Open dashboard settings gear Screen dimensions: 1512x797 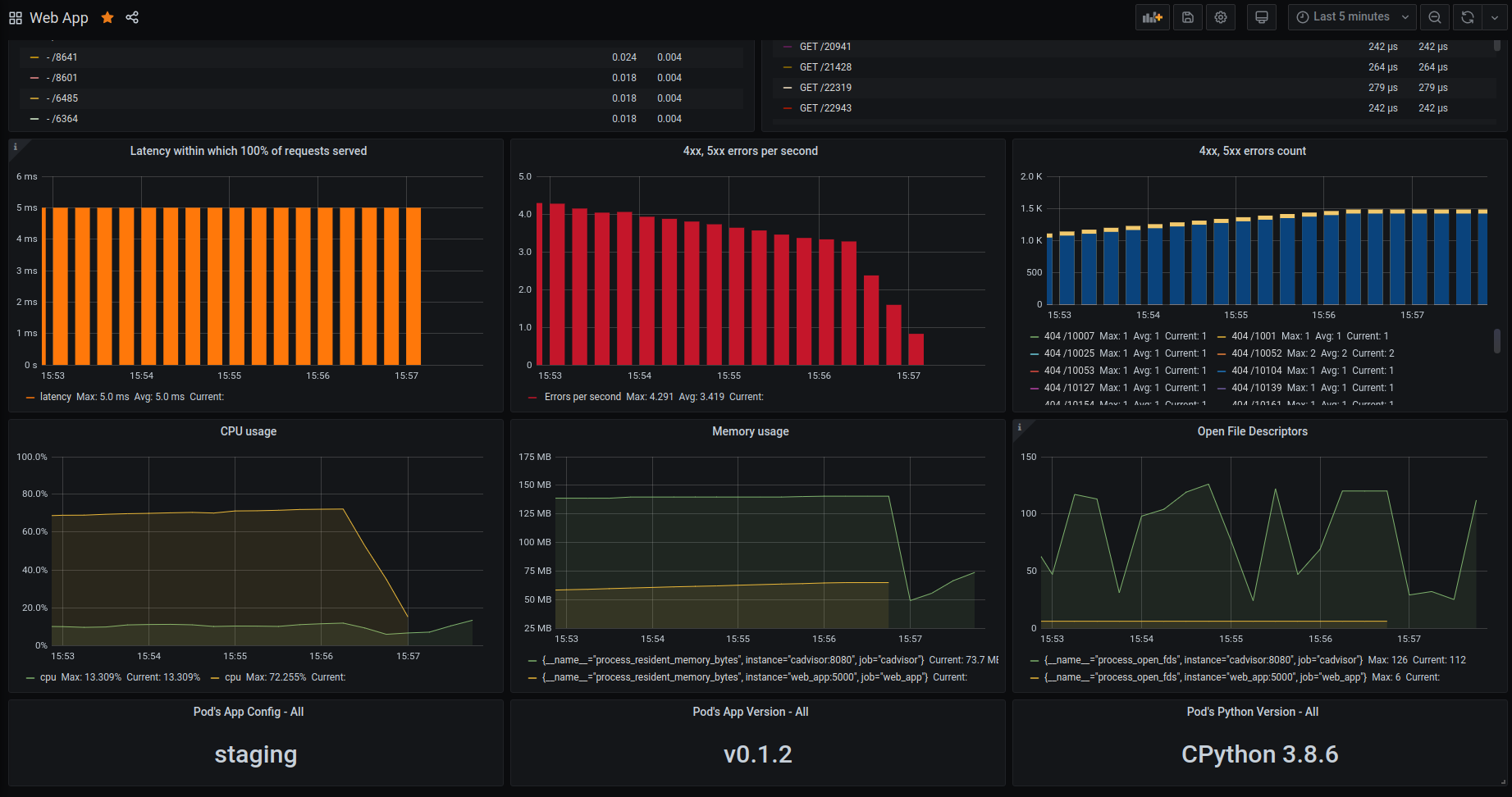coord(1221,17)
